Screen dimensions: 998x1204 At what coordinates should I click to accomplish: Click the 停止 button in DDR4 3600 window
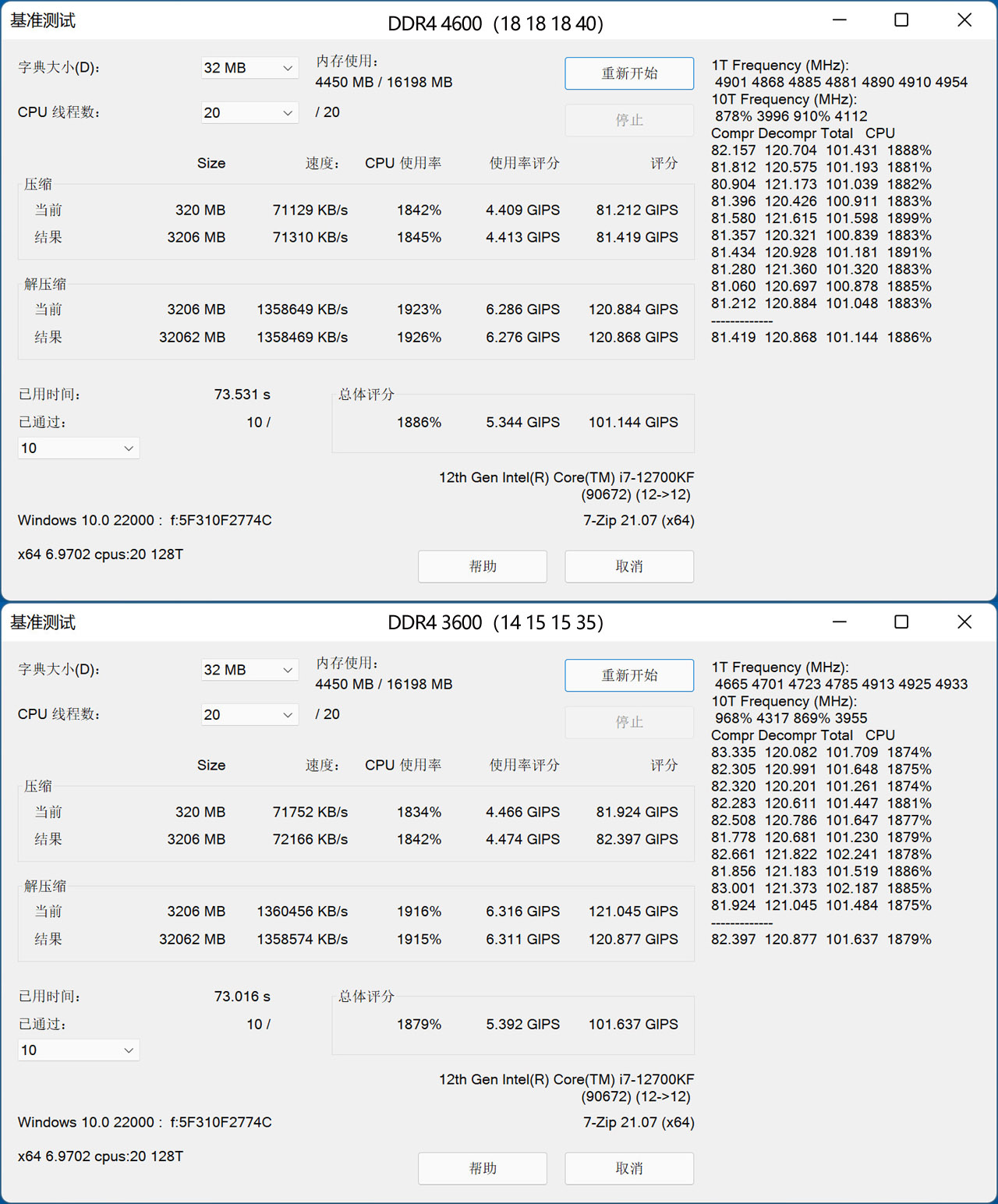628,722
